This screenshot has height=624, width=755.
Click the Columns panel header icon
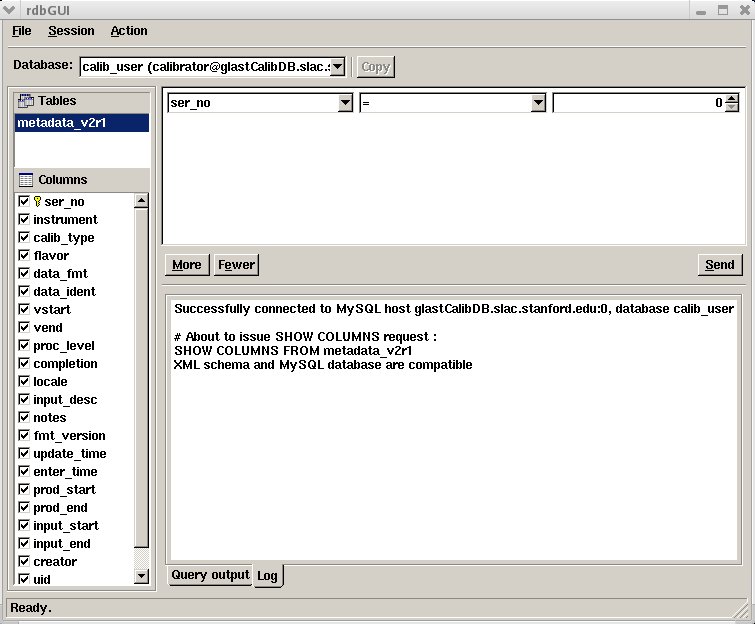26,180
